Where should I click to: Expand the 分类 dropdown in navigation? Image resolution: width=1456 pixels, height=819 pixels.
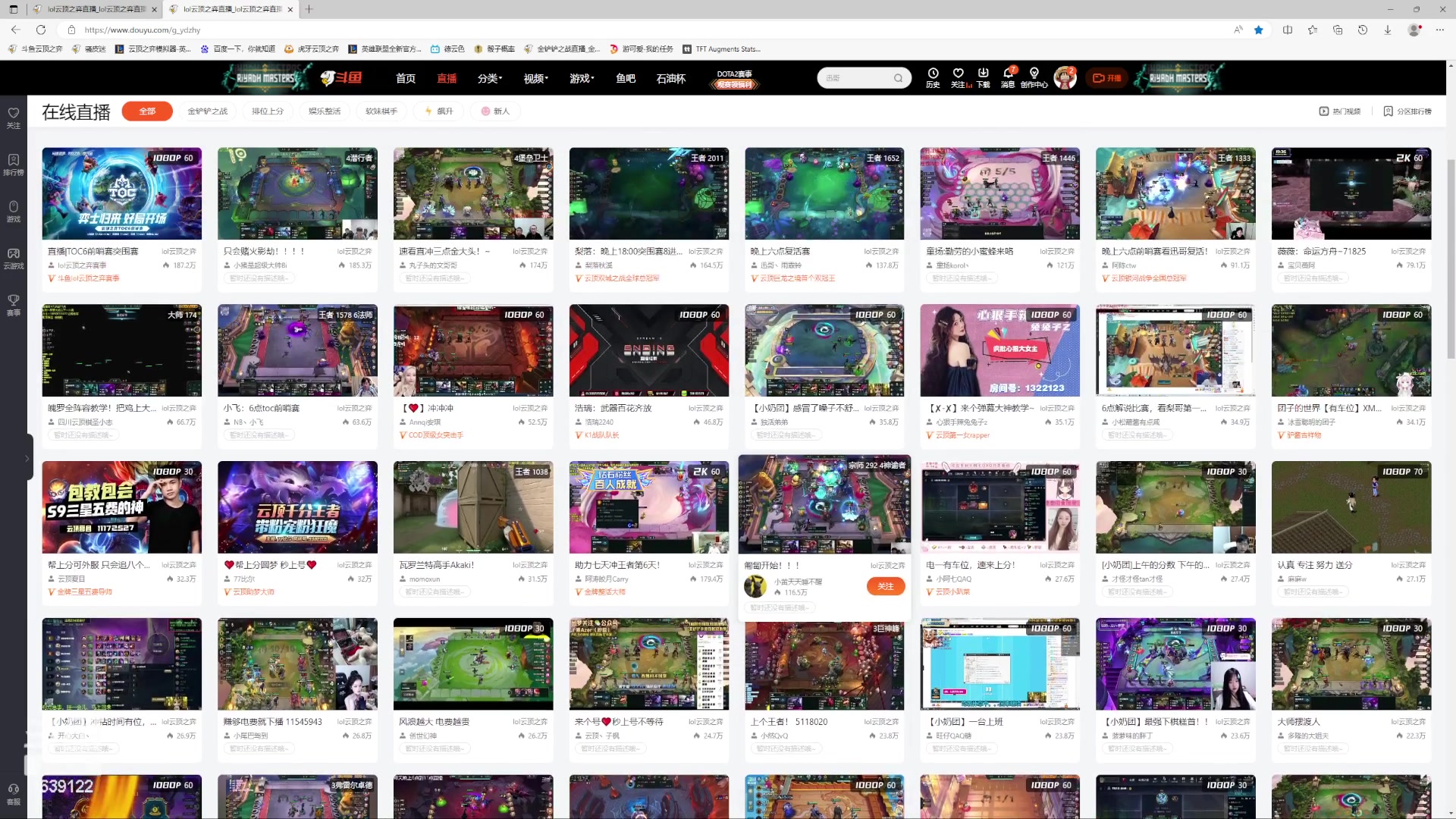[490, 78]
